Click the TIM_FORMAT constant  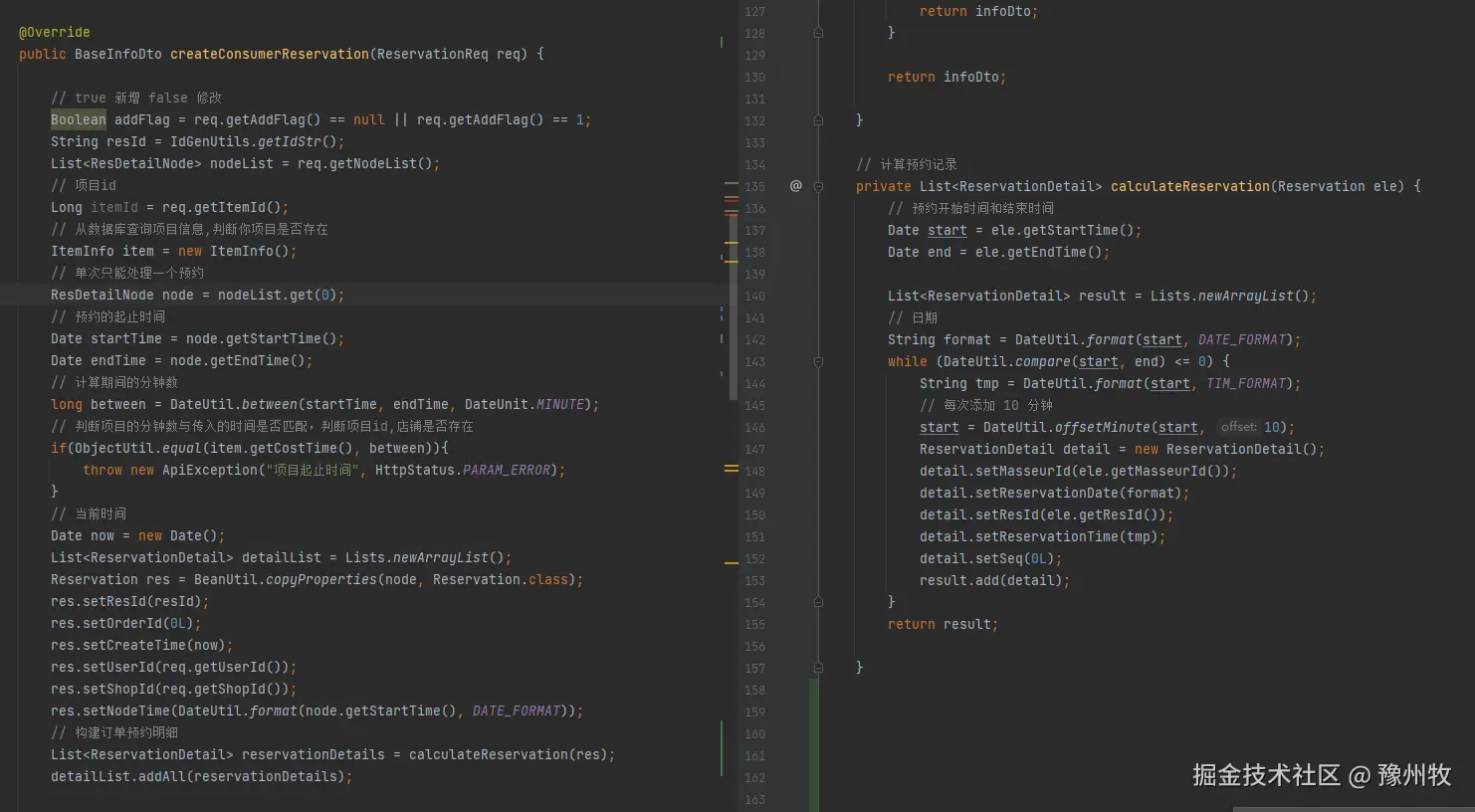pos(1247,383)
